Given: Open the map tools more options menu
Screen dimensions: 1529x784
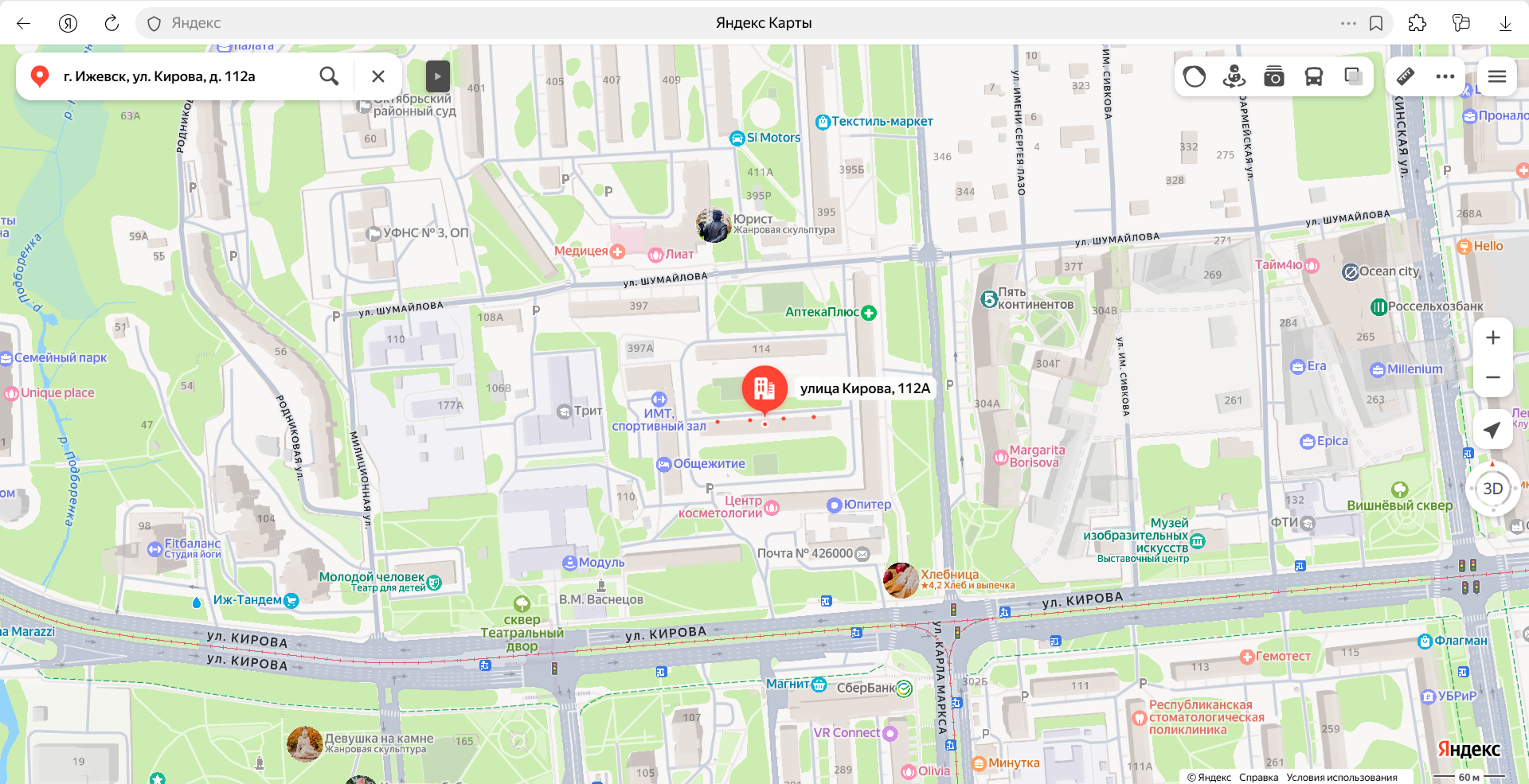Looking at the screenshot, I should tap(1445, 76).
